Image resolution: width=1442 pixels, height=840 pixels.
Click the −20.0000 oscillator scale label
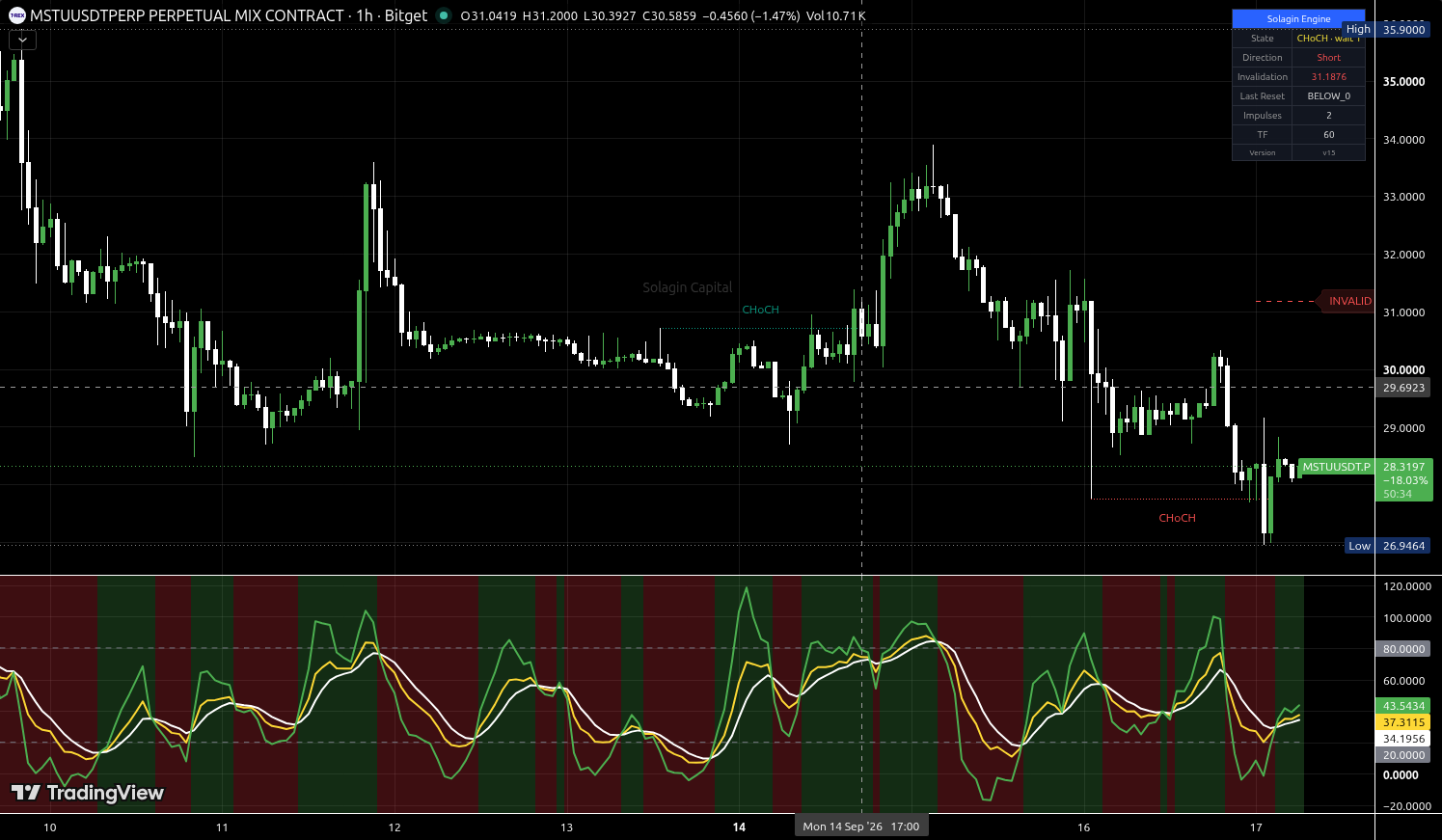click(1406, 806)
